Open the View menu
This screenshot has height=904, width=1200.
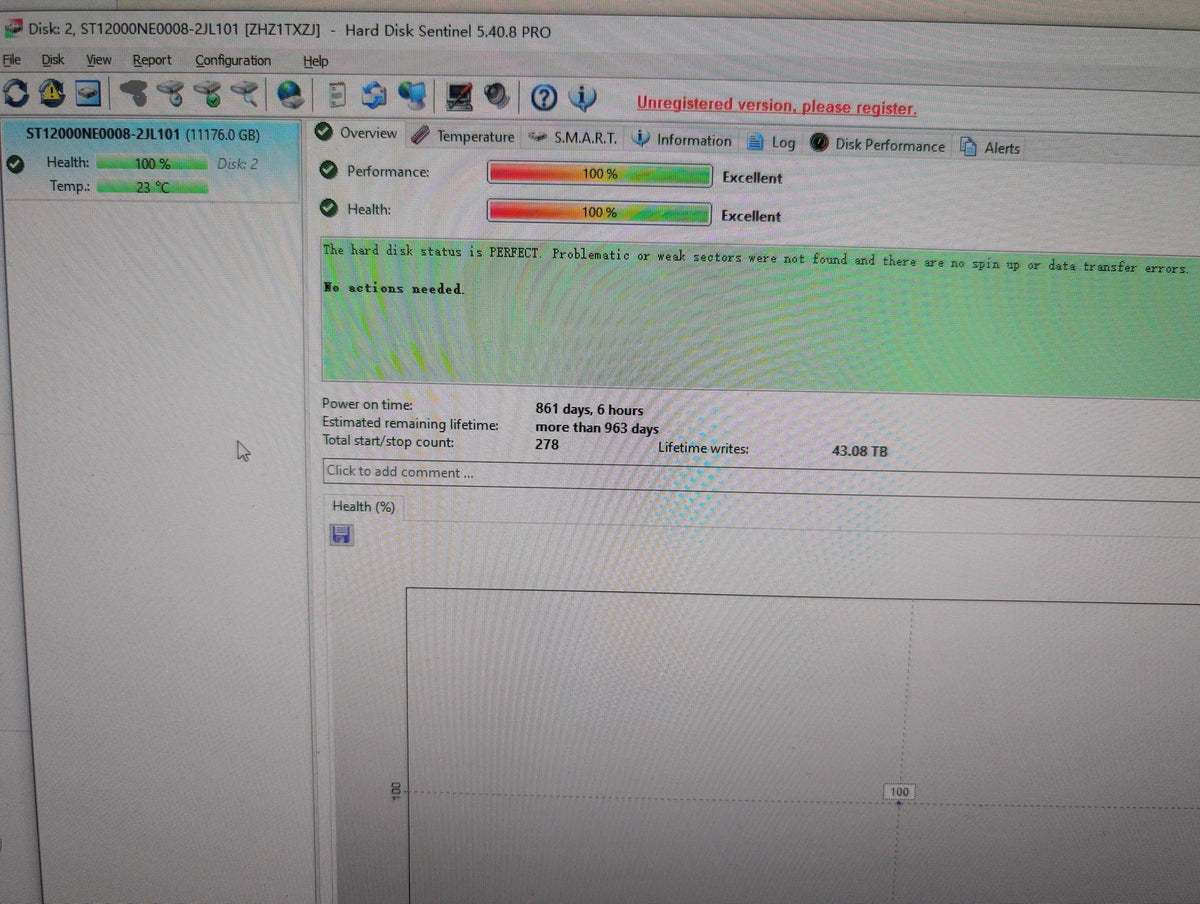coord(99,60)
